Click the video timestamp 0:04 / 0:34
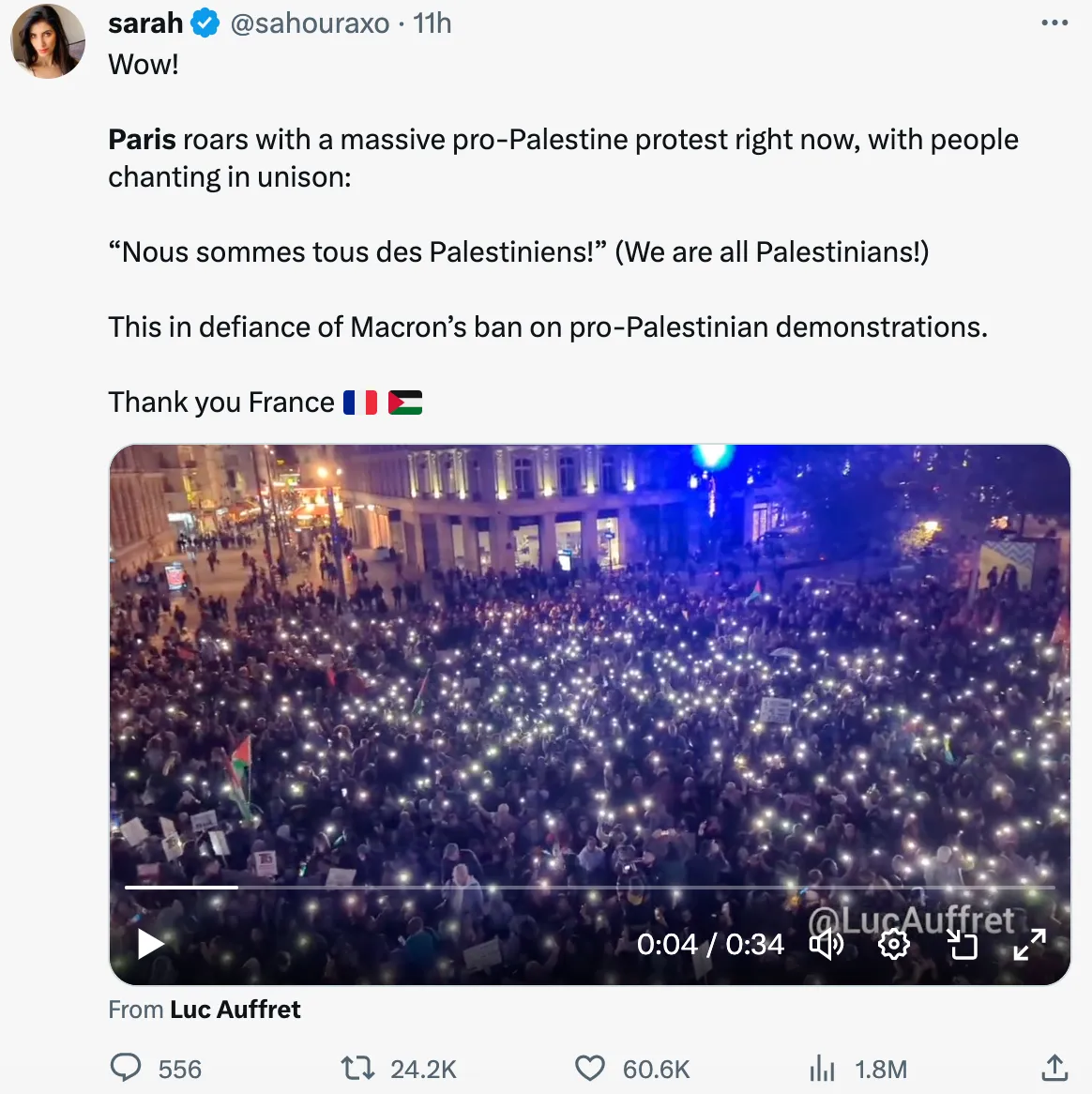The height and width of the screenshot is (1094, 1092). click(x=710, y=944)
